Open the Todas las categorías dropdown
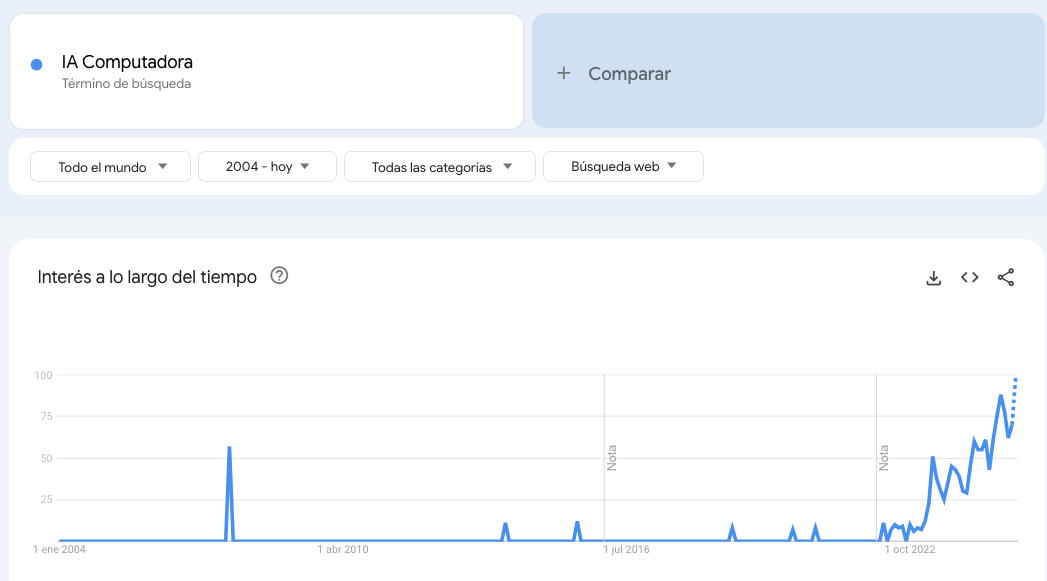 (x=440, y=166)
